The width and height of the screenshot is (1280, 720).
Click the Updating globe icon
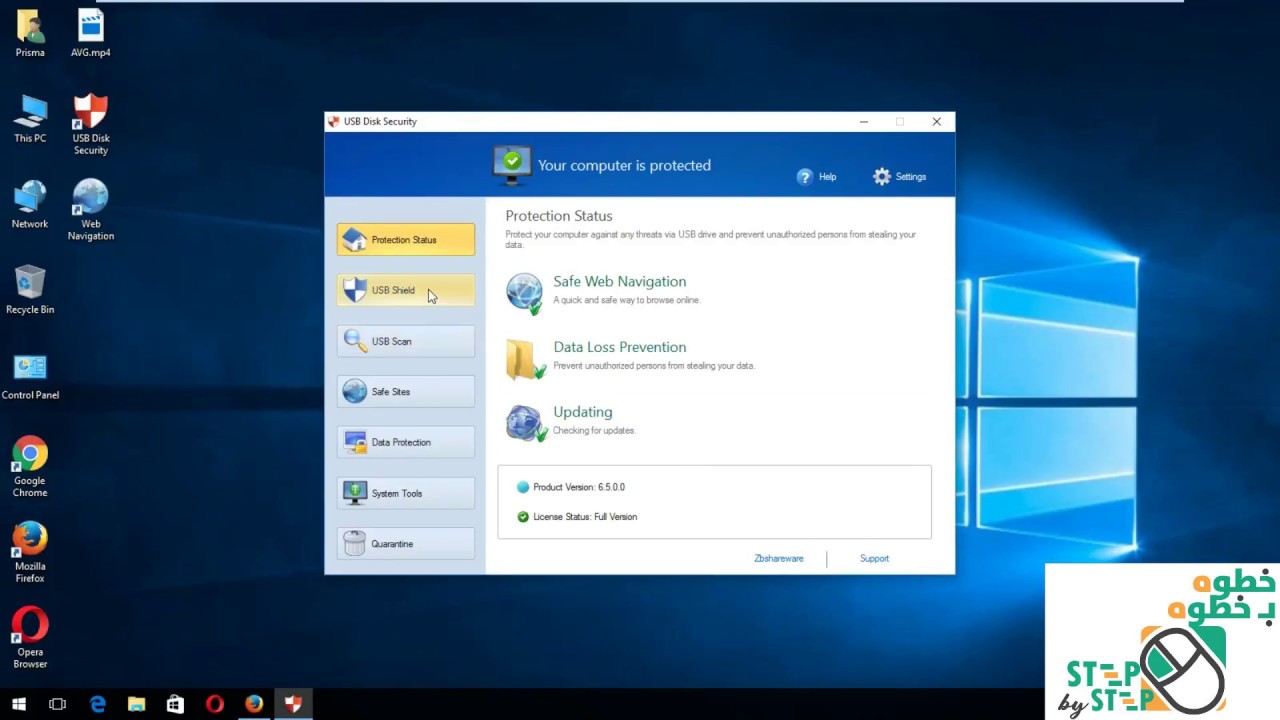click(x=526, y=423)
